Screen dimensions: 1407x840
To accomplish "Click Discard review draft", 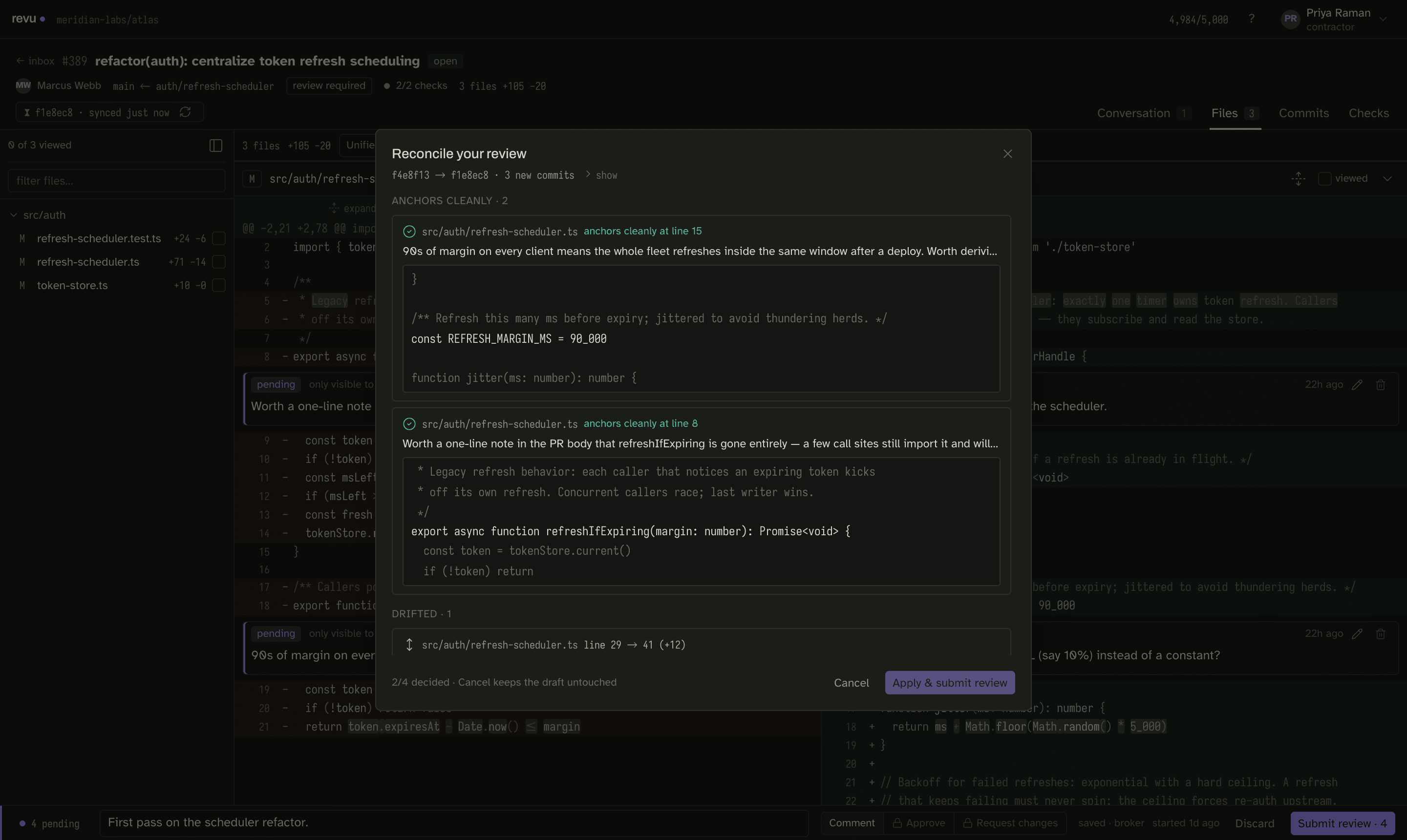I will pyautogui.click(x=1254, y=823).
